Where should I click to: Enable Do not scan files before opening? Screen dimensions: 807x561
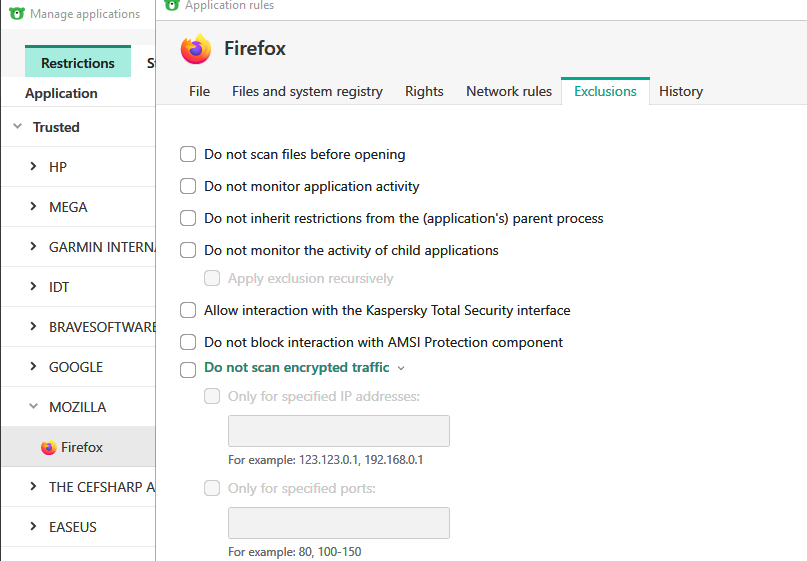[x=188, y=154]
